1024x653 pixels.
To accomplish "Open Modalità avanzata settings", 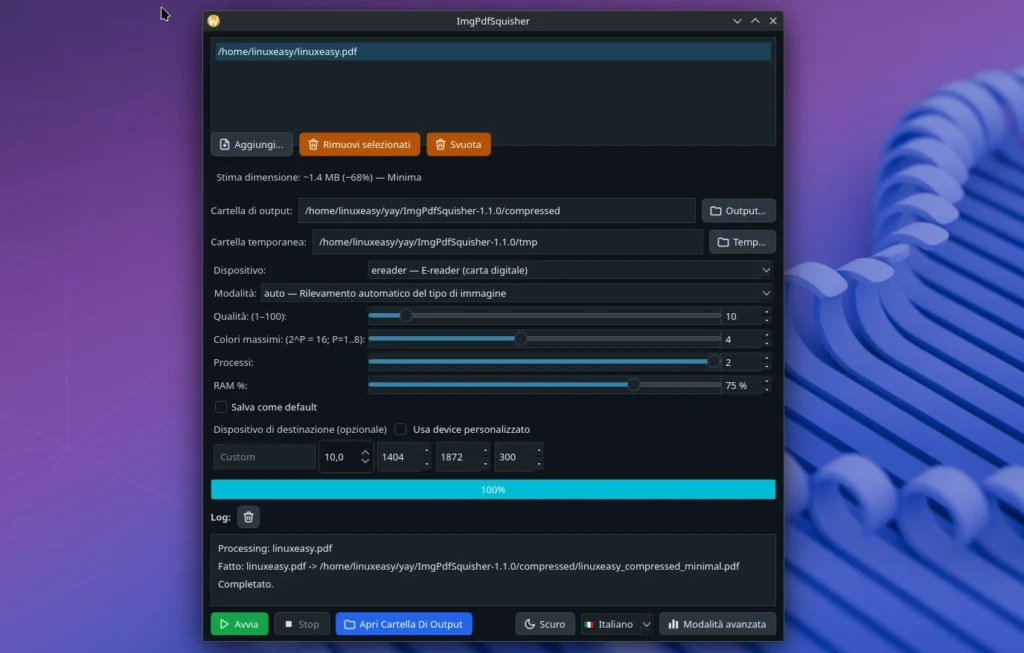I will tap(717, 624).
